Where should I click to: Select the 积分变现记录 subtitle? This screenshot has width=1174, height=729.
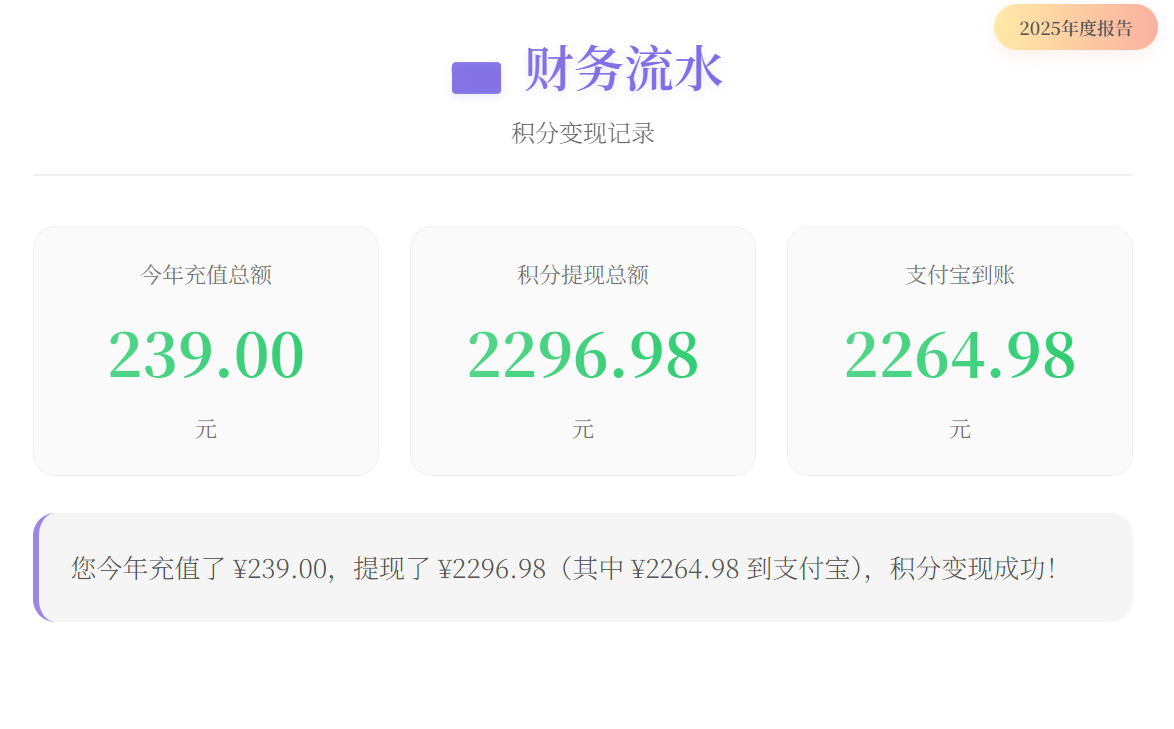click(x=583, y=133)
